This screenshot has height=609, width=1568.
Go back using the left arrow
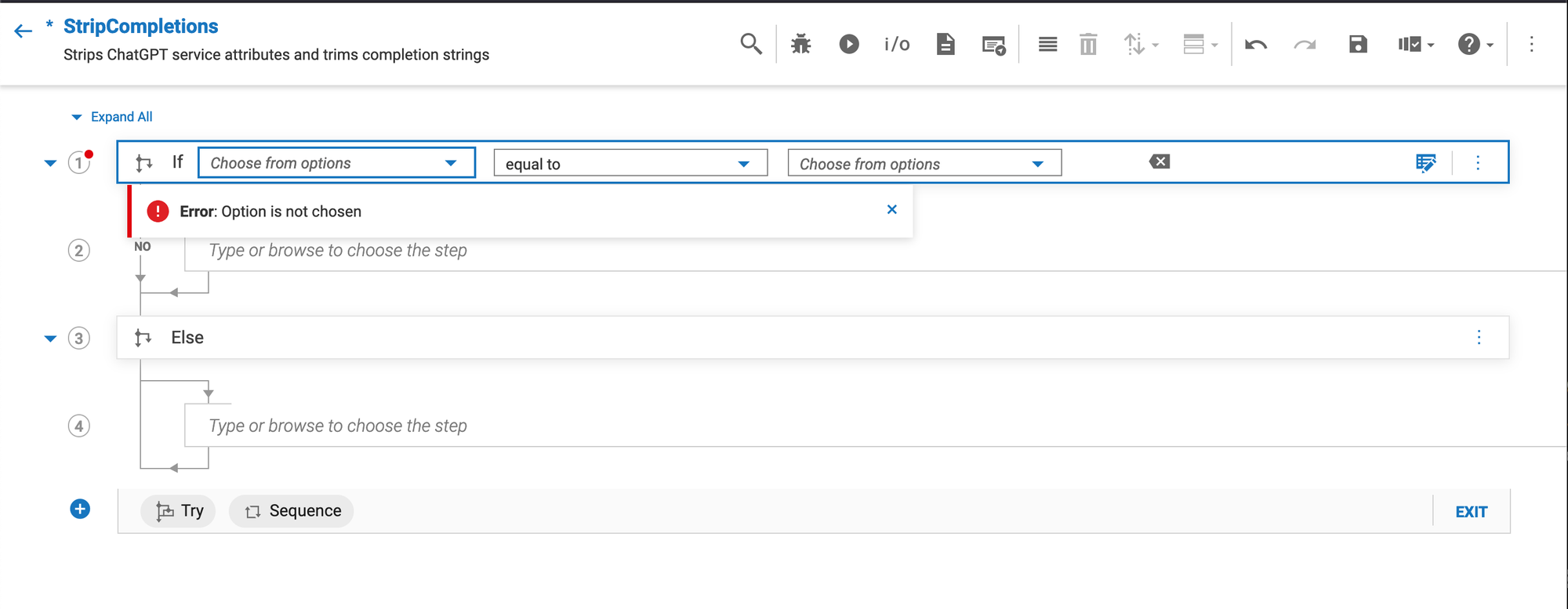point(23,31)
